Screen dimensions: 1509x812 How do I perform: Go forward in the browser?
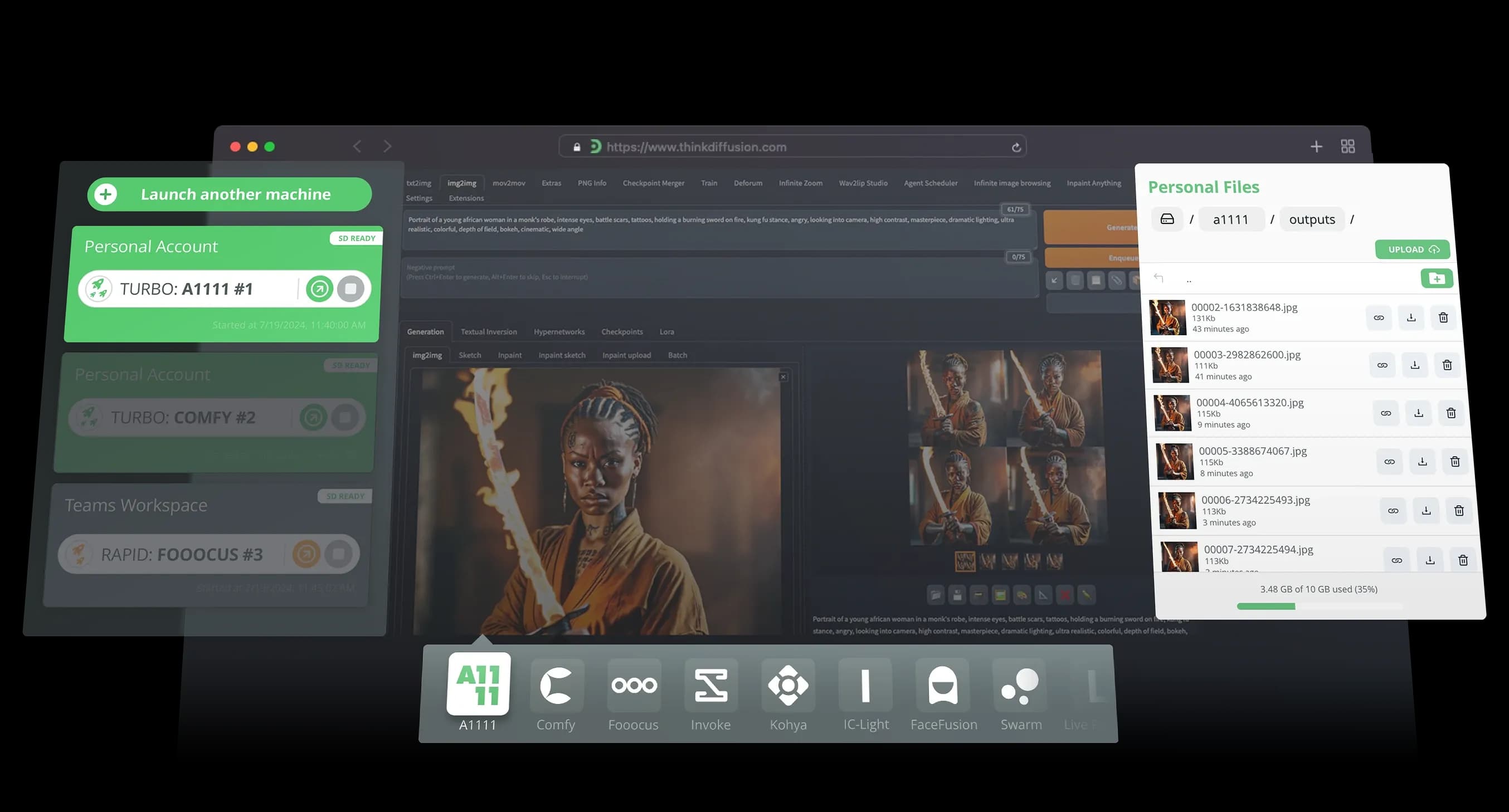[x=387, y=146]
